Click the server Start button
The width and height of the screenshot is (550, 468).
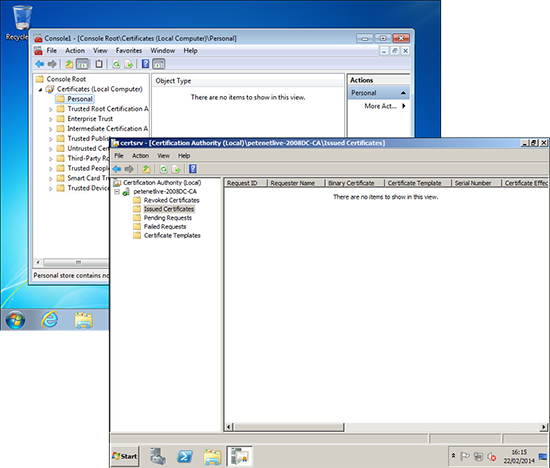(x=125, y=456)
